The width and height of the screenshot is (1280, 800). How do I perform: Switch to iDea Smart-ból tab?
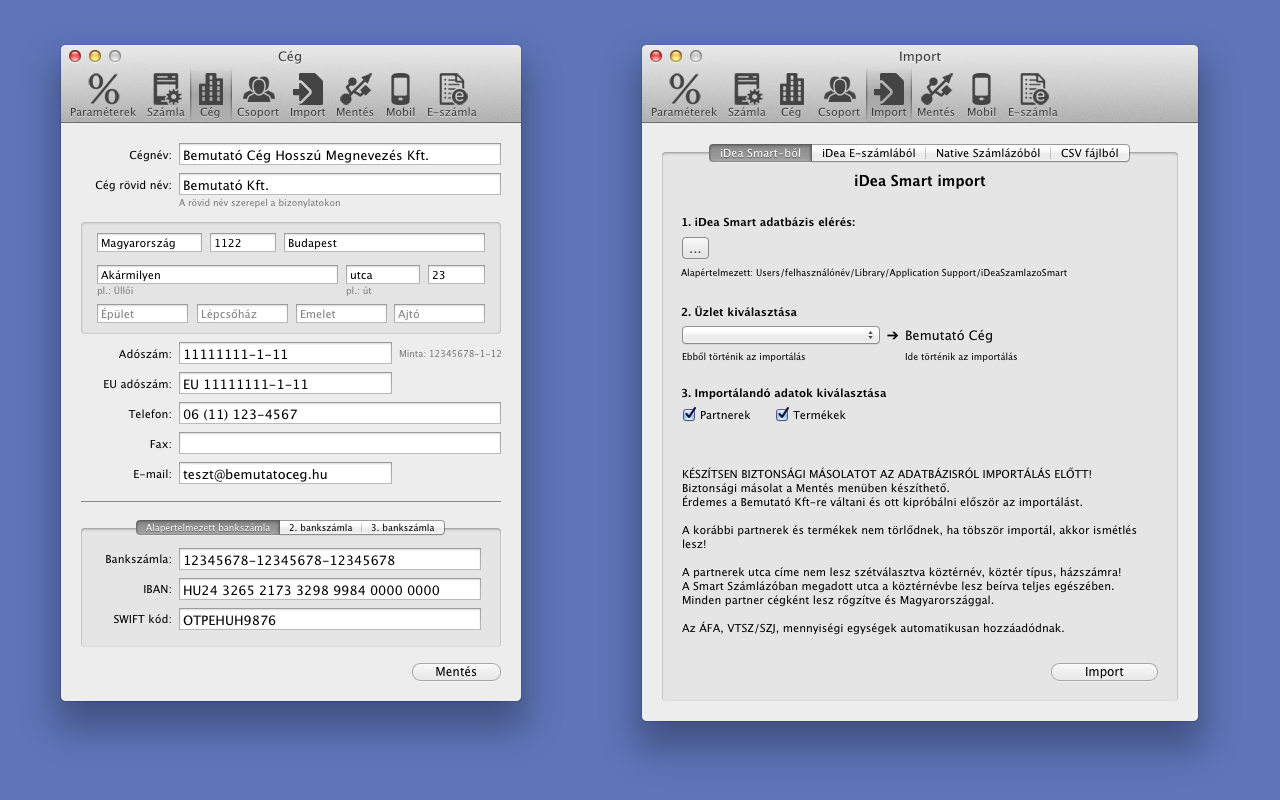(x=760, y=153)
